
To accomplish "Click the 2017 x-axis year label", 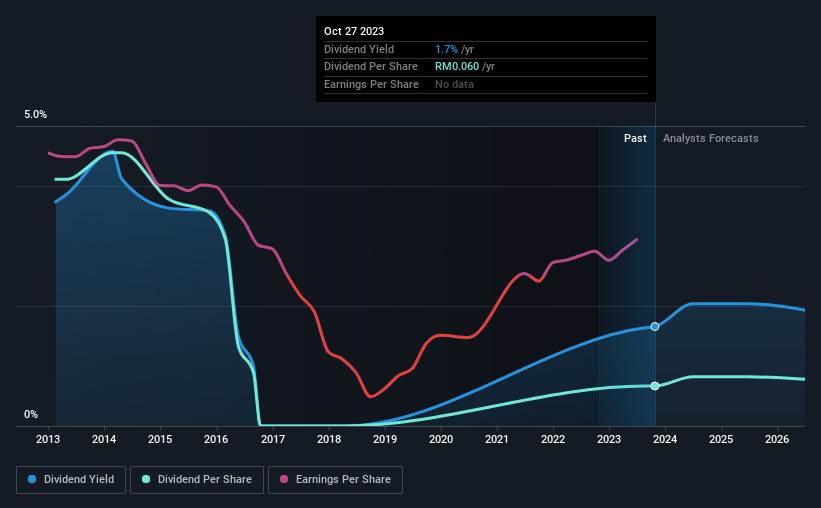I will (273, 439).
